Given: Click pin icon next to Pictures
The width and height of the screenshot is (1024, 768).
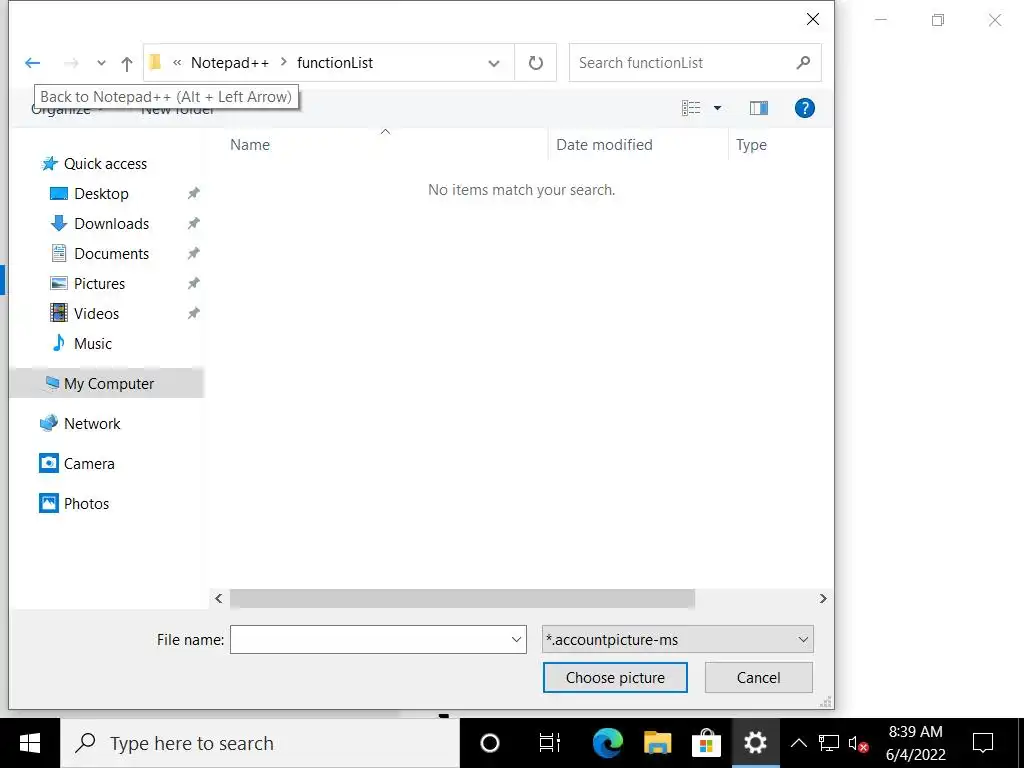Looking at the screenshot, I should [x=193, y=283].
